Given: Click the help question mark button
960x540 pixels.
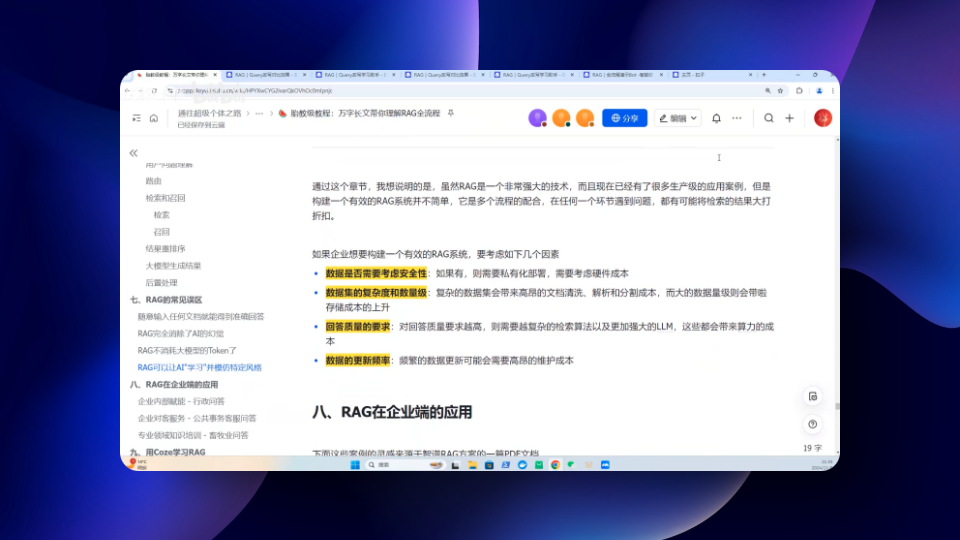Looking at the screenshot, I should [x=812, y=424].
